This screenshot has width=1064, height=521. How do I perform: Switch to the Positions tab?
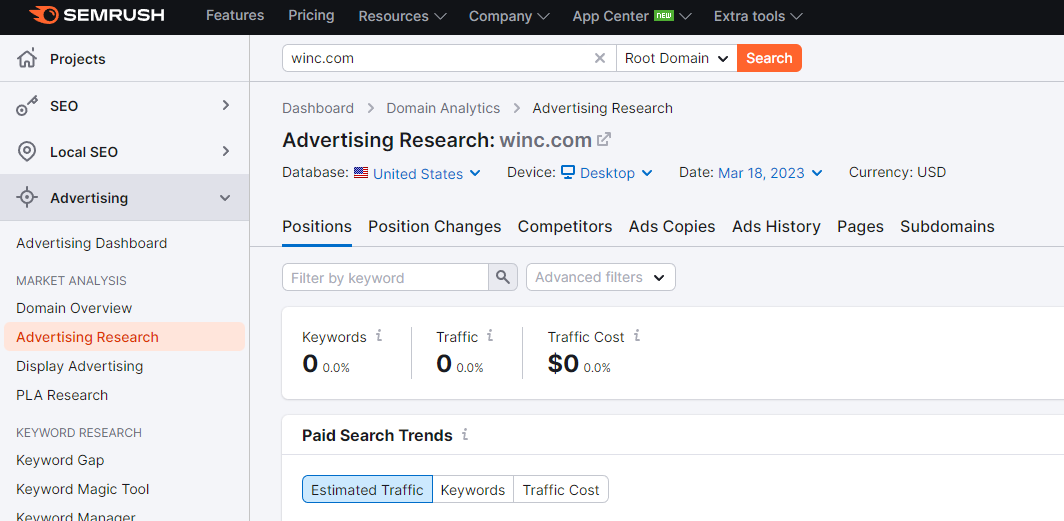click(x=317, y=227)
